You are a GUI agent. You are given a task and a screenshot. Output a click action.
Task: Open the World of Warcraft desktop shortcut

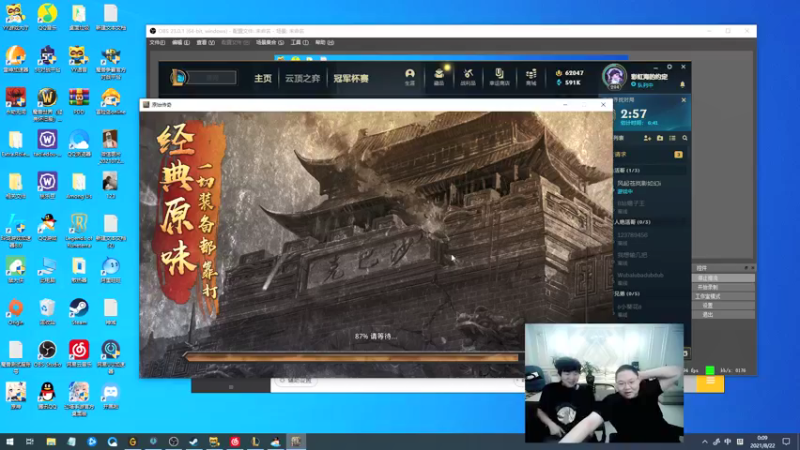[x=47, y=104]
